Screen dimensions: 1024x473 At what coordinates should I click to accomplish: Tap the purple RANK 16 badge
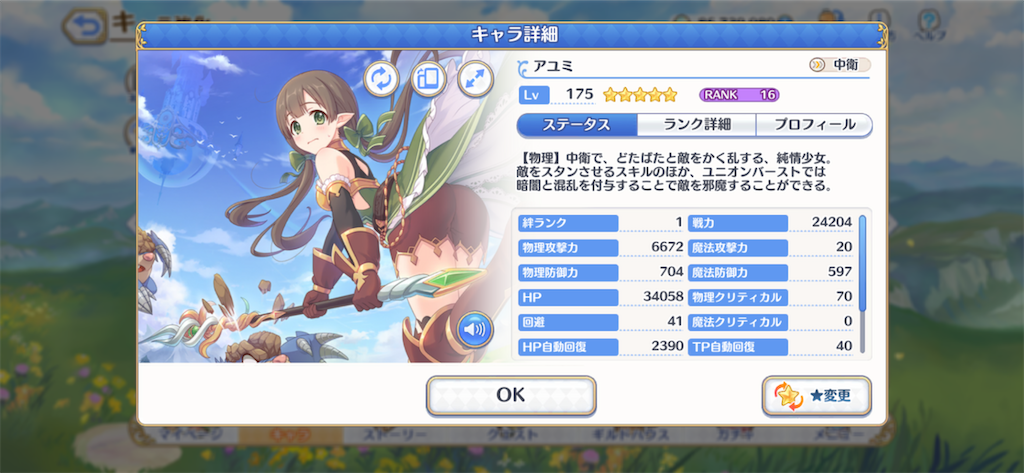click(x=739, y=95)
